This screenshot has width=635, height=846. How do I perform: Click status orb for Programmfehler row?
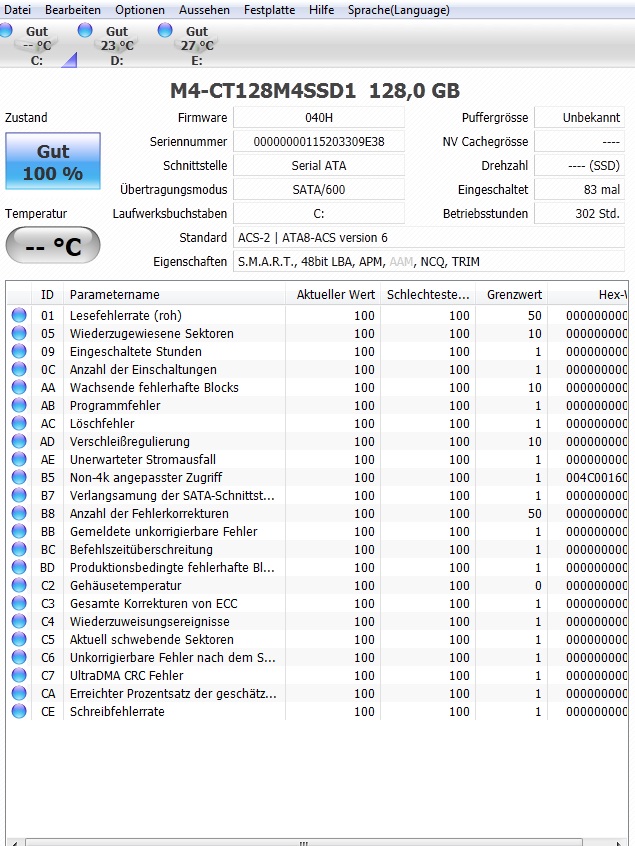pos(19,405)
